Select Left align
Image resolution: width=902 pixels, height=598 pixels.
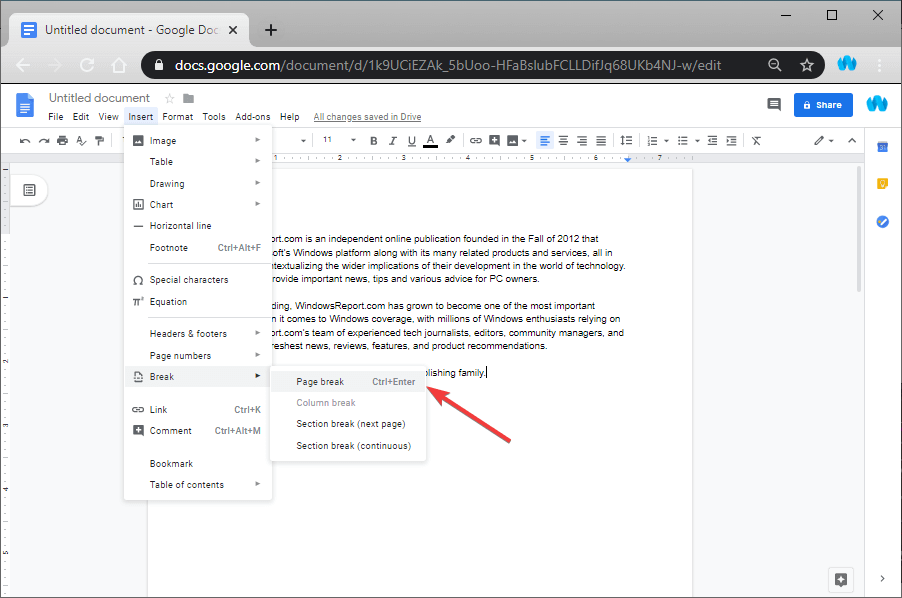(x=545, y=141)
